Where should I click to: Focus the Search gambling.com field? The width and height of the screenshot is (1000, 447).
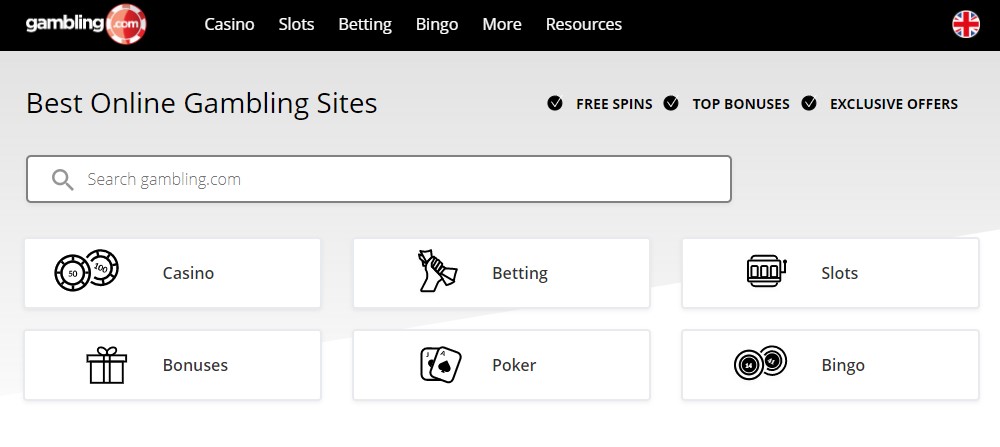[378, 179]
